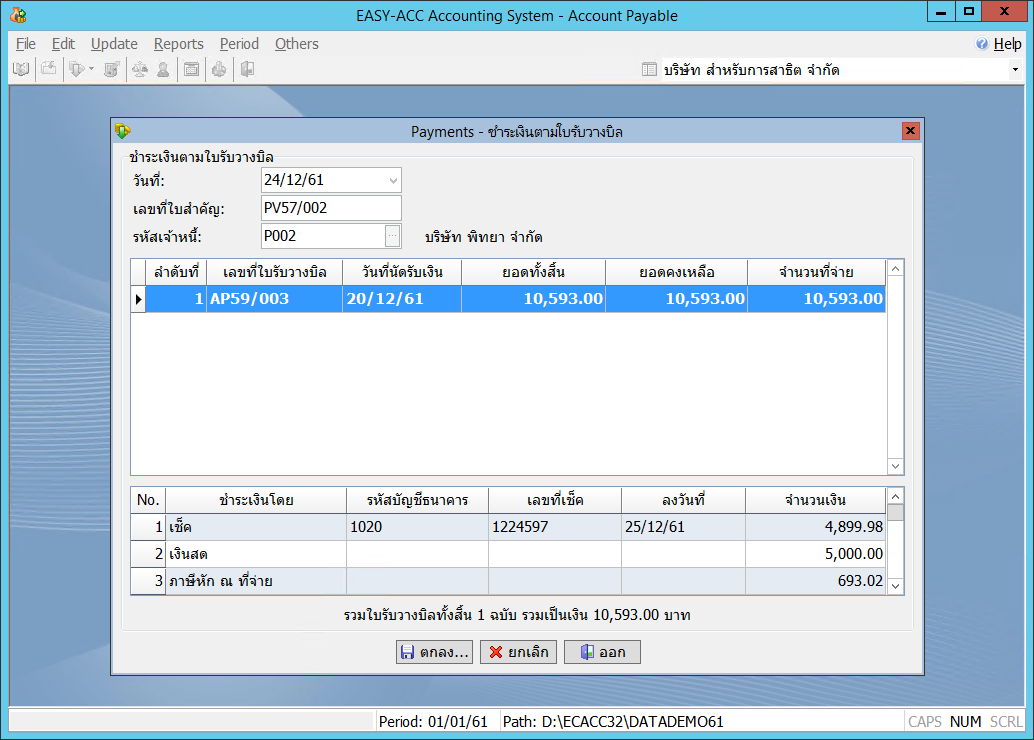Image resolution: width=1034 pixels, height=740 pixels.
Task: Open the Period menu
Action: click(x=239, y=44)
